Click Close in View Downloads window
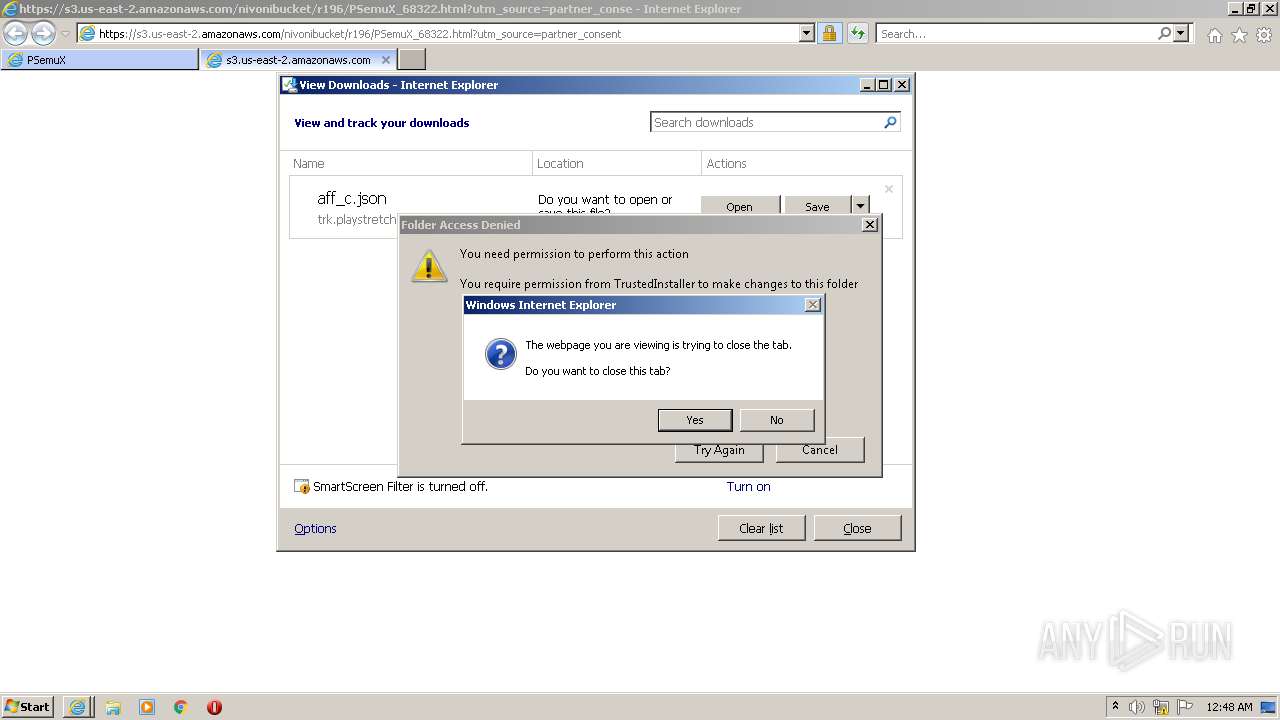Image resolution: width=1280 pixels, height=720 pixels. [857, 528]
